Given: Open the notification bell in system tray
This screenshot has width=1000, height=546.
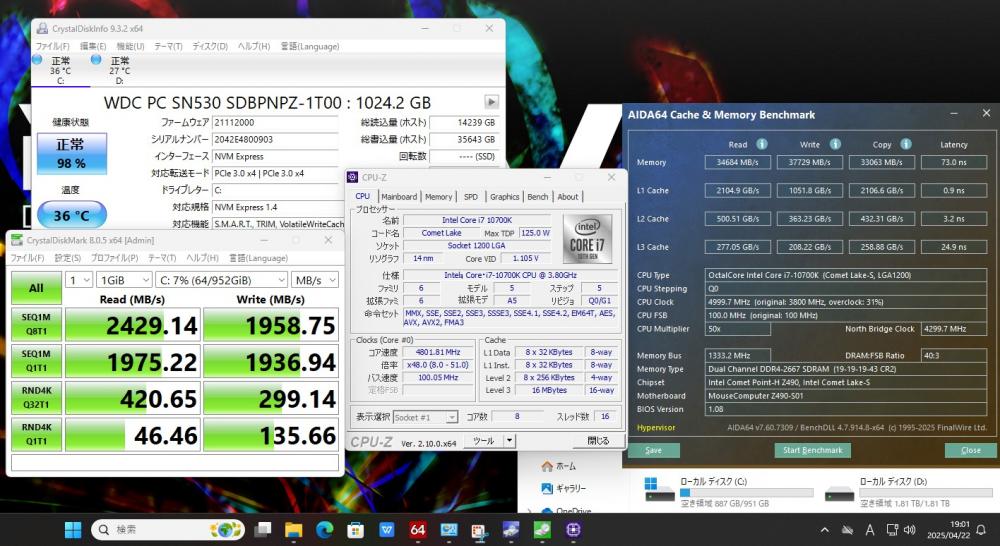Looking at the screenshot, I should tap(982, 529).
